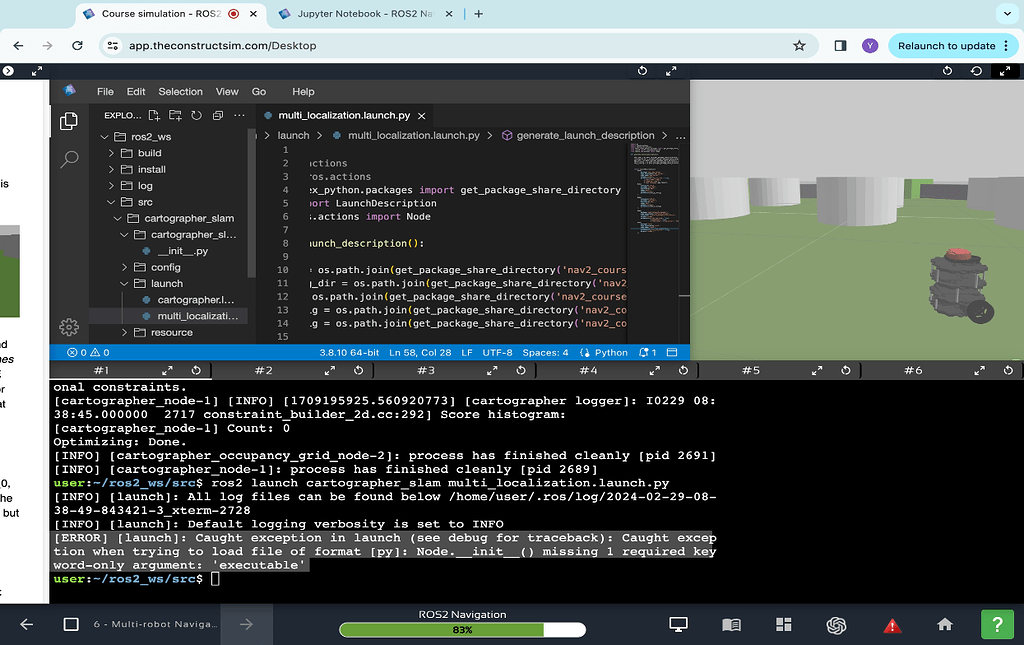This screenshot has height=645, width=1024.
Task: Toggle fullscreen on the Gazebo simulation view
Action: coord(1006,71)
